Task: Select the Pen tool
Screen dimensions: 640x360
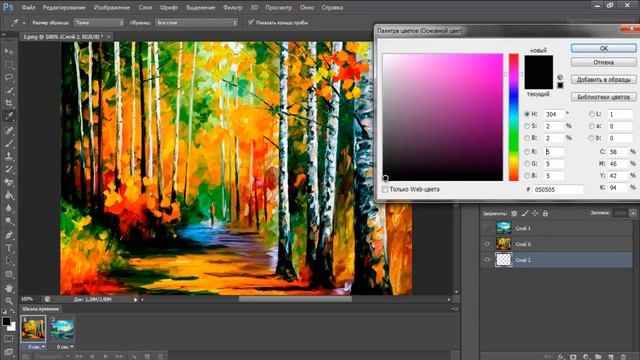Action: point(9,235)
